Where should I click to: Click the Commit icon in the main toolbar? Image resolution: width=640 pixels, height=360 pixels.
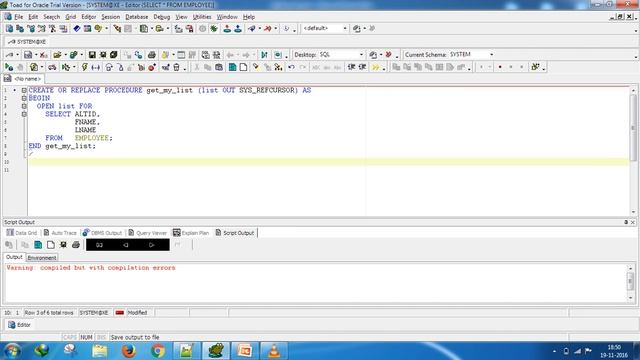pyautogui.click(x=227, y=29)
